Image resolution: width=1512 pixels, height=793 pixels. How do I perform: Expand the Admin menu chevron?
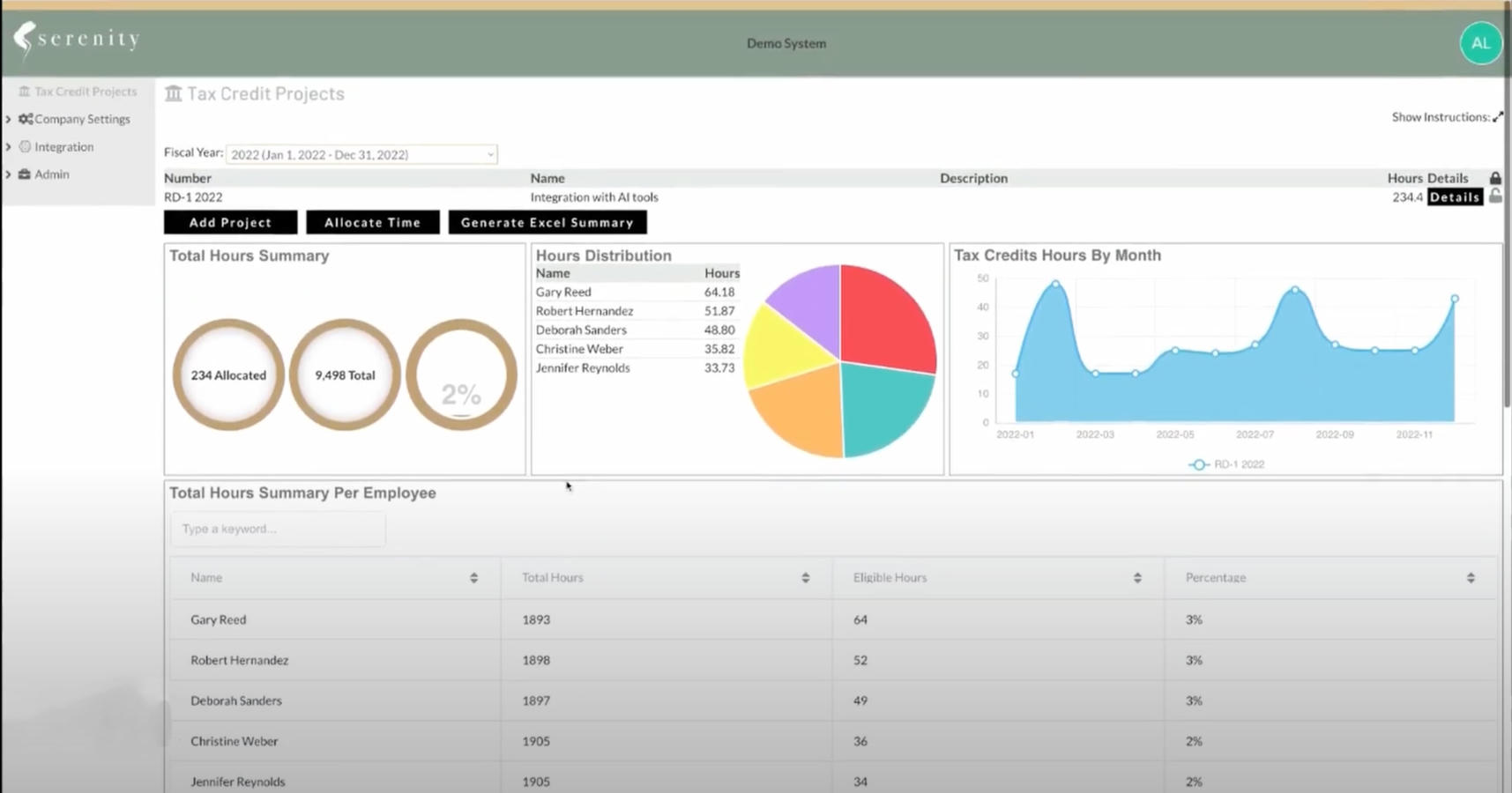tap(9, 174)
